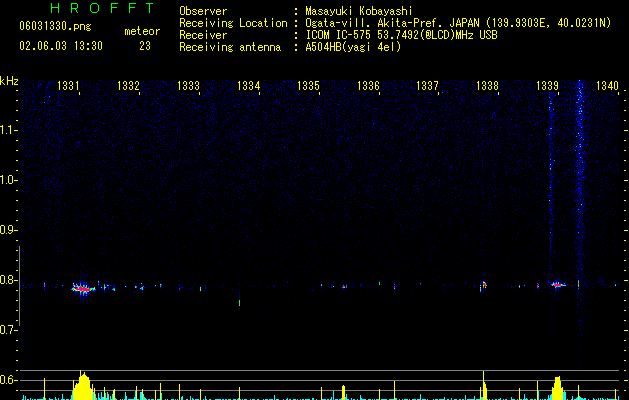
Task: Click the Receiving Location label
Action: 233,23
